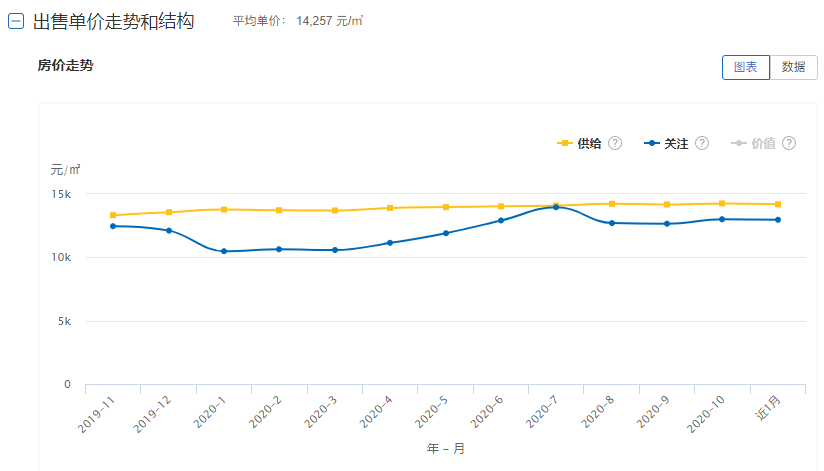Image resolution: width=824 pixels, height=471 pixels.
Task: Click the 平均单价 value 14,257 元/㎡
Action: pos(329,21)
